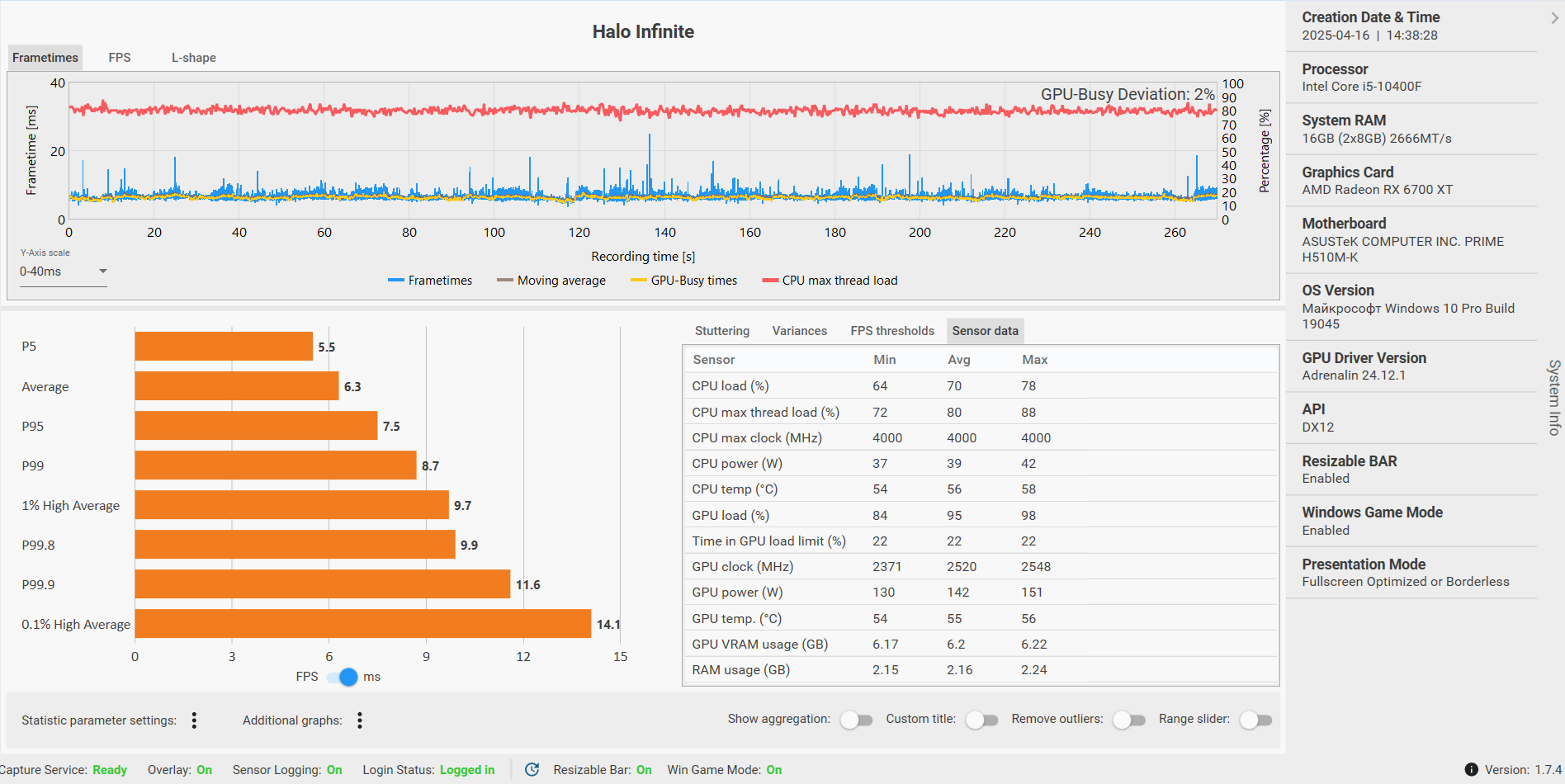Switch the FPS/ms toggle
1565x784 pixels.
pyautogui.click(x=343, y=677)
